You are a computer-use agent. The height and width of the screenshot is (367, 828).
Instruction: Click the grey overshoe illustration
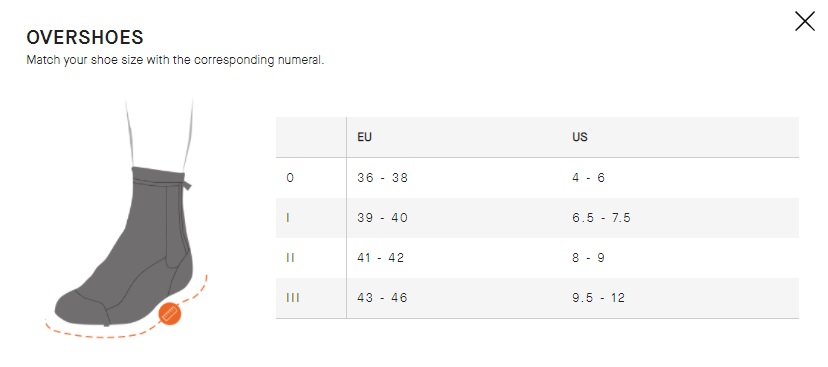[124, 246]
